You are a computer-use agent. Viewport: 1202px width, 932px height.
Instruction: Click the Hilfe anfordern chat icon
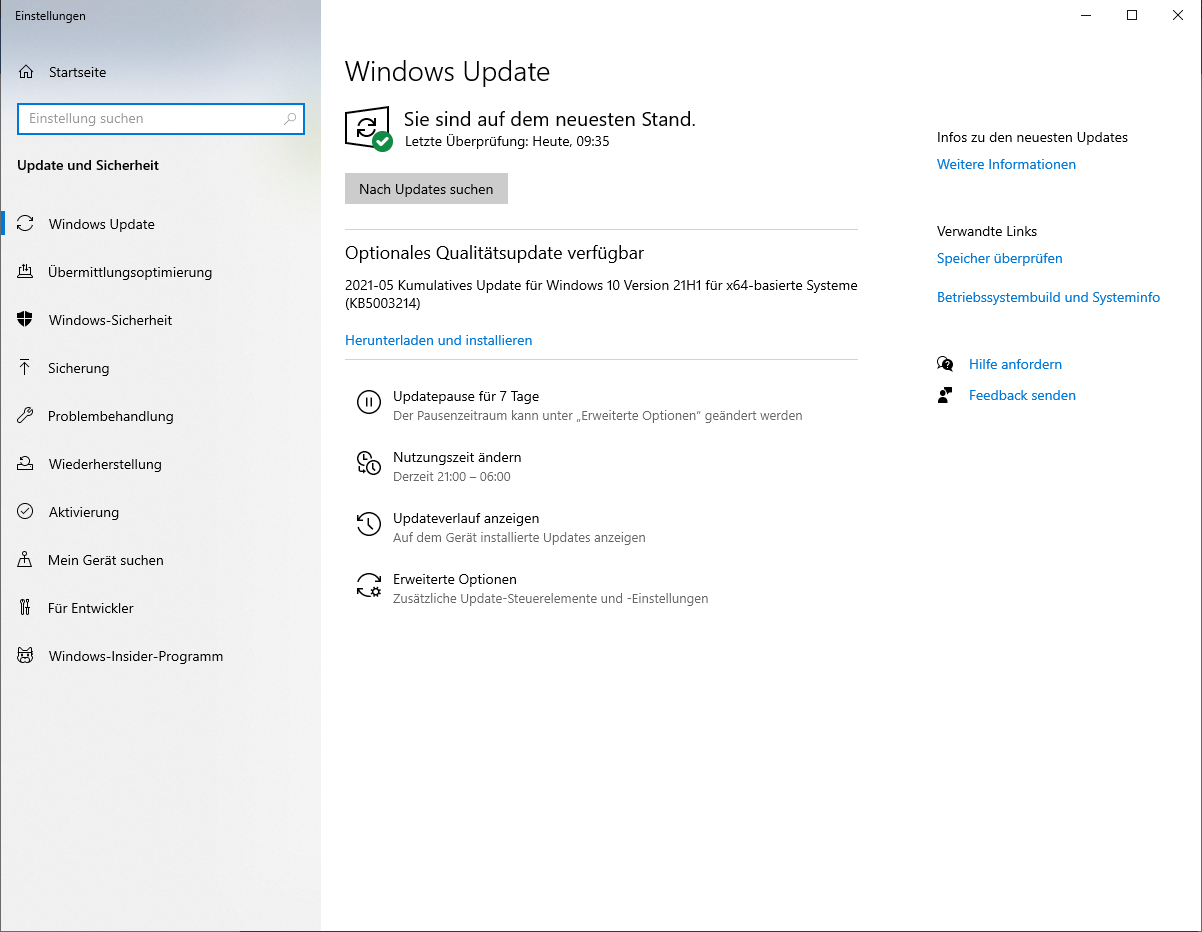click(x=945, y=364)
